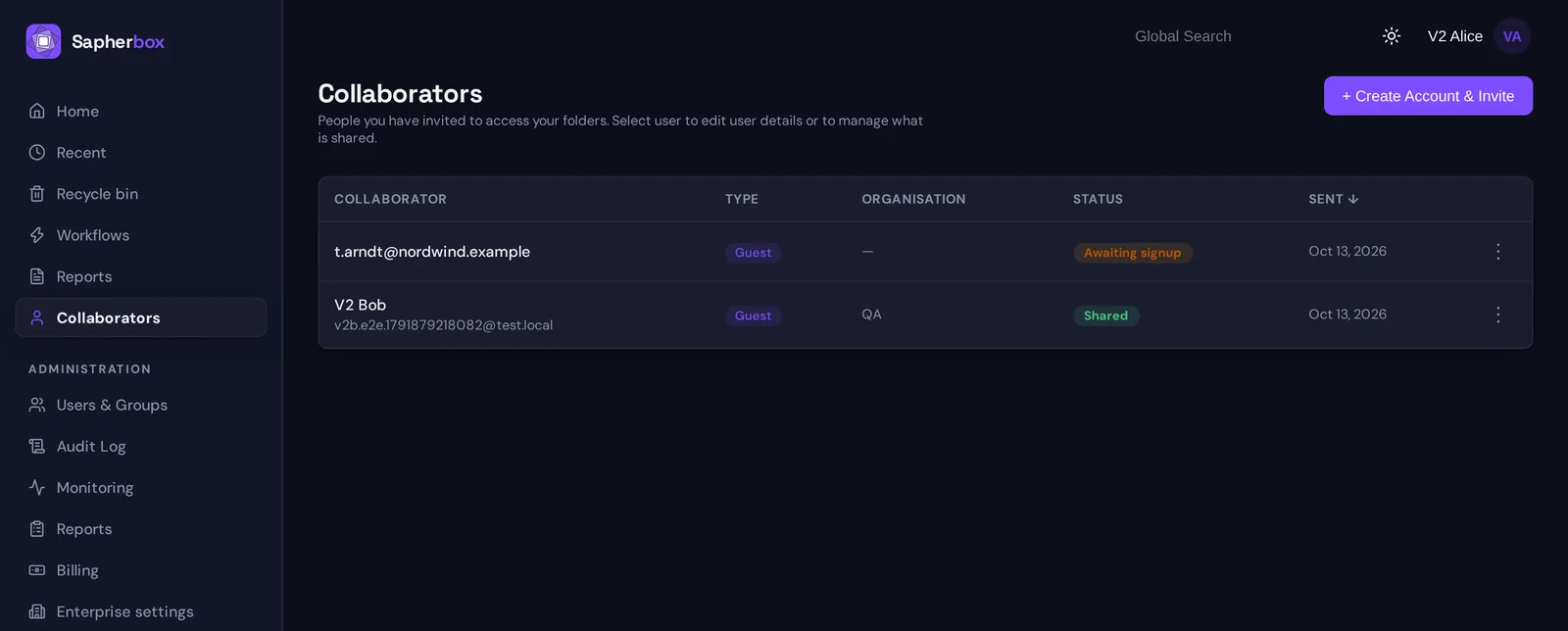Click the QA organisation cell
Viewport: 1568px width, 631px height.
pos(871,315)
